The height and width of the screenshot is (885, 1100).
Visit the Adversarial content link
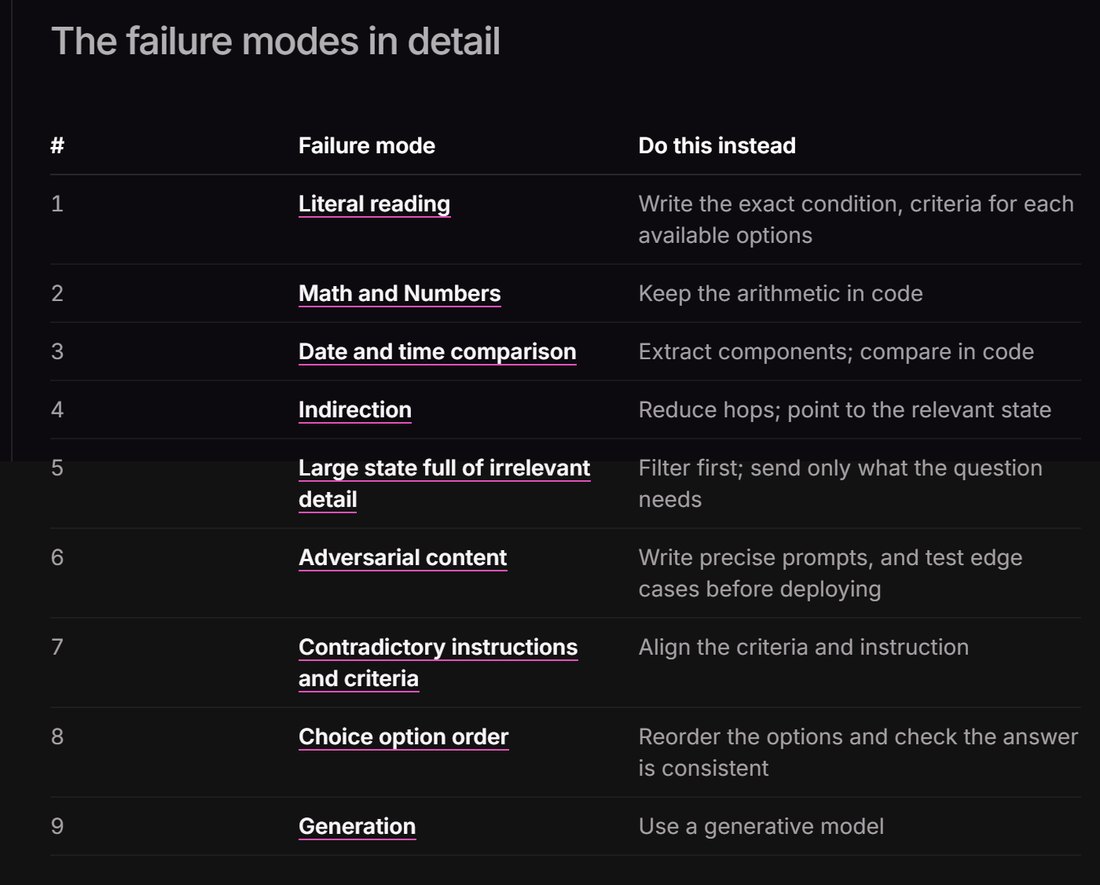point(403,558)
